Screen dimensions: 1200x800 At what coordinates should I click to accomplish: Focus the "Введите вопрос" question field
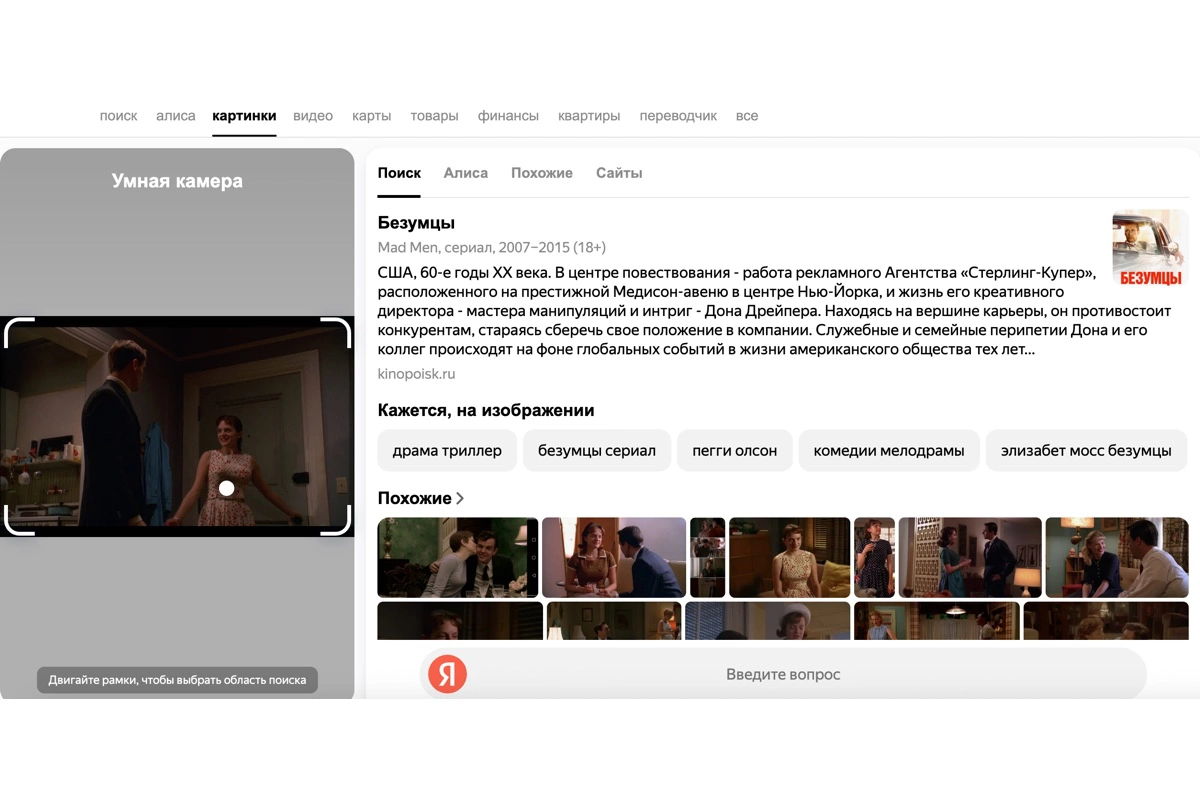pyautogui.click(x=783, y=675)
